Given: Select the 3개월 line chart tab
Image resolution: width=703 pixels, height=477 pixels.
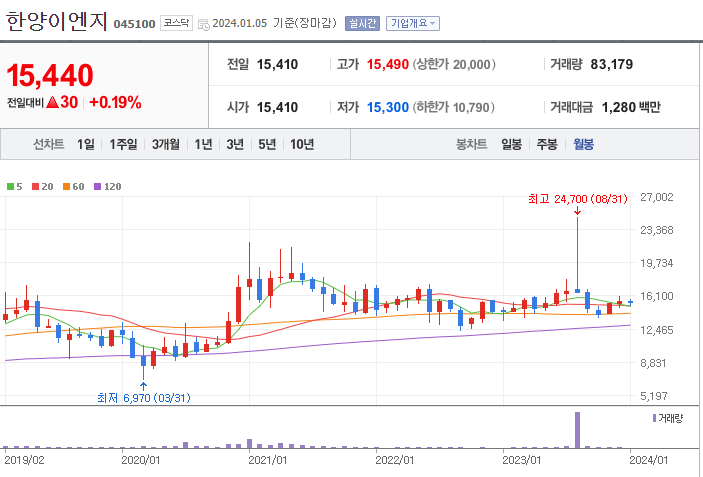Looking at the screenshot, I should coord(165,144).
